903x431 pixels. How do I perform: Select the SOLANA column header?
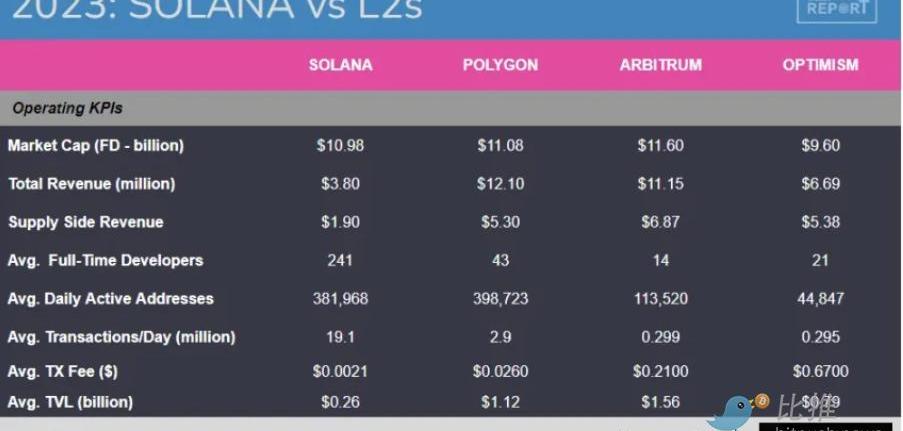tap(340, 65)
